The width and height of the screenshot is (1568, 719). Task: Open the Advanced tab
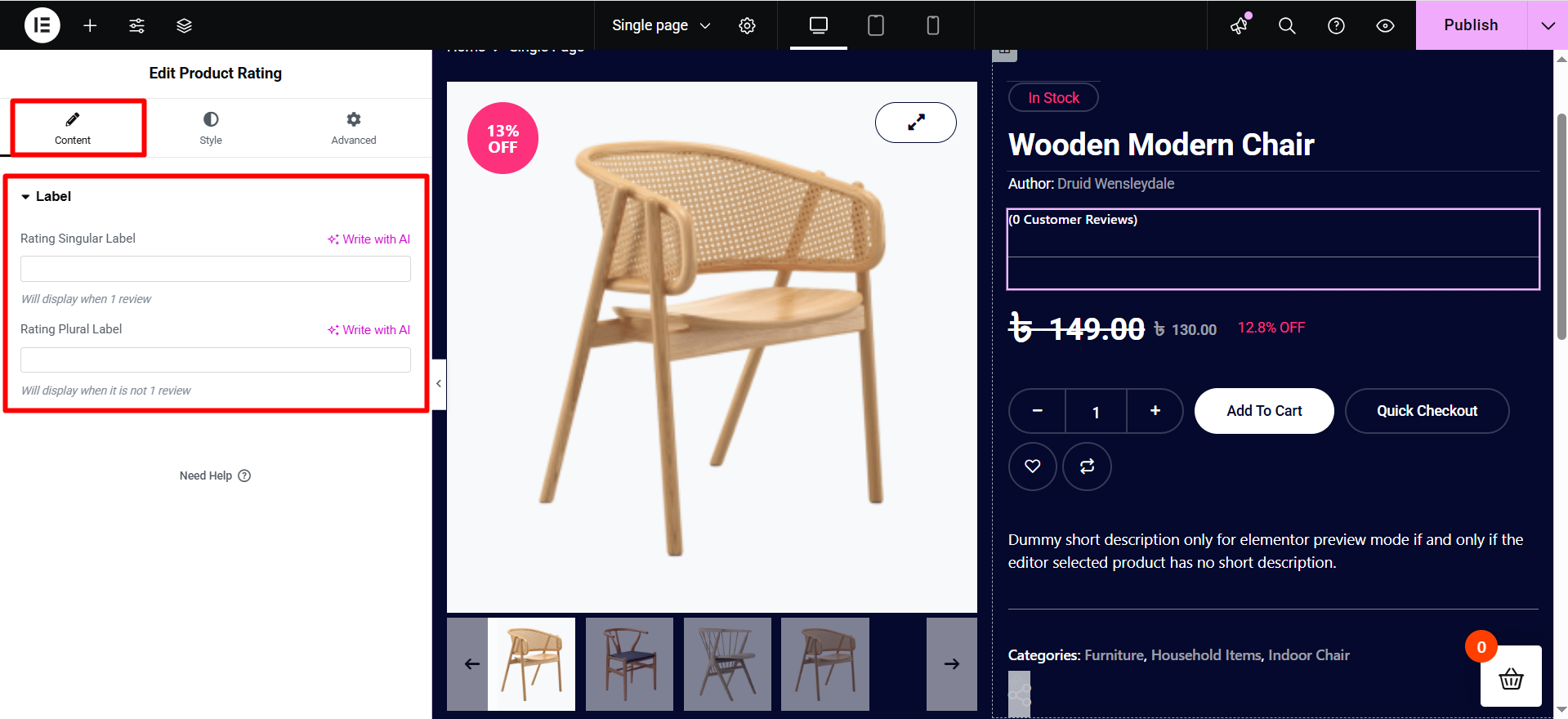click(354, 128)
